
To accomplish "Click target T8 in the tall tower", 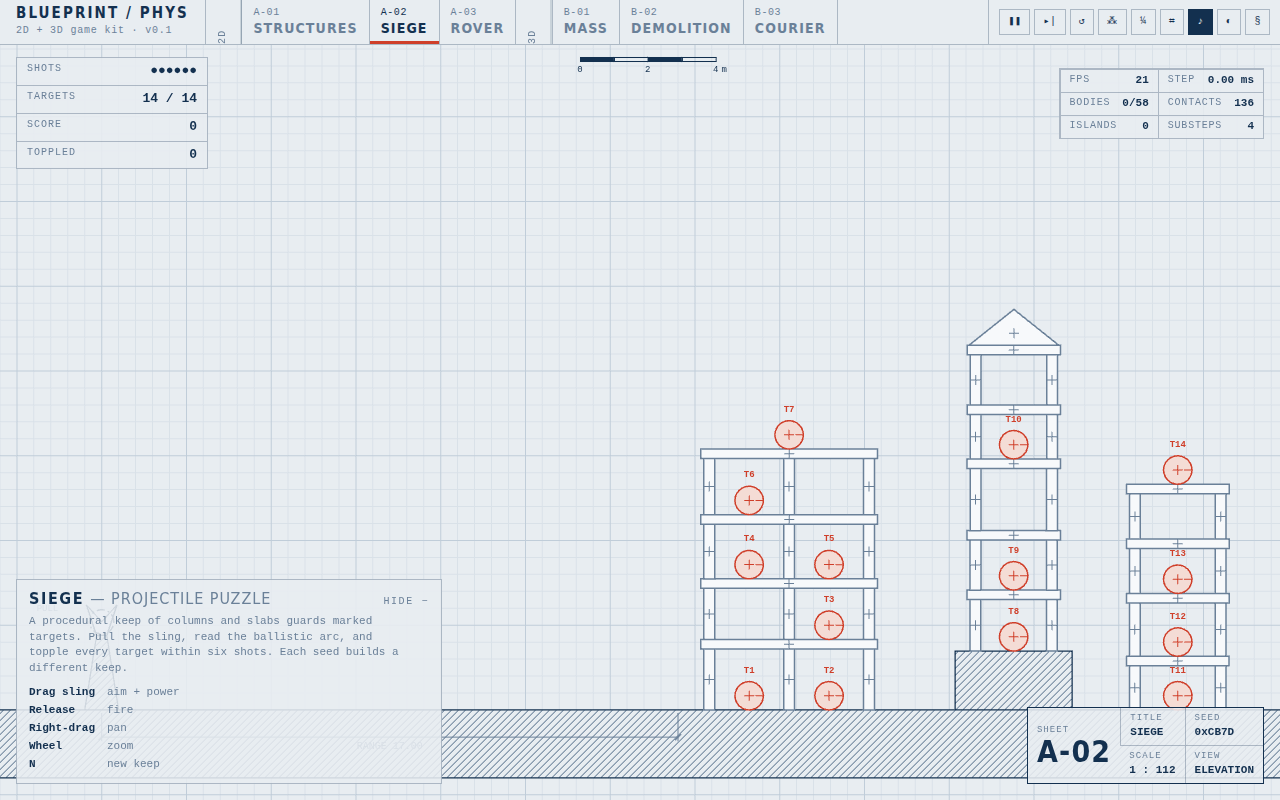I will pyautogui.click(x=1014, y=637).
